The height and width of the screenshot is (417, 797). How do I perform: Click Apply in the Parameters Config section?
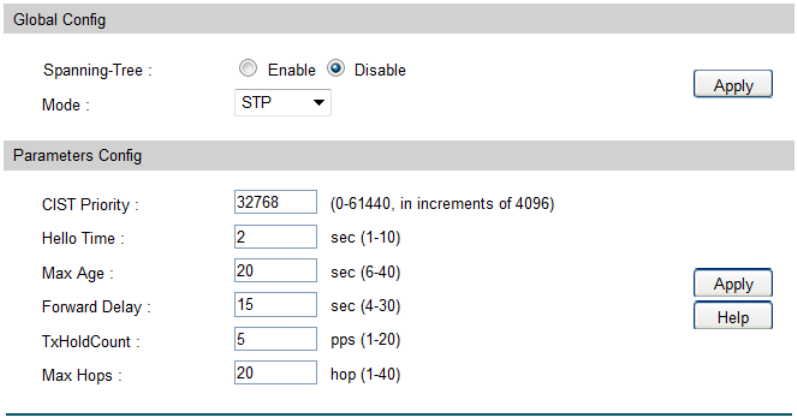[x=733, y=284]
